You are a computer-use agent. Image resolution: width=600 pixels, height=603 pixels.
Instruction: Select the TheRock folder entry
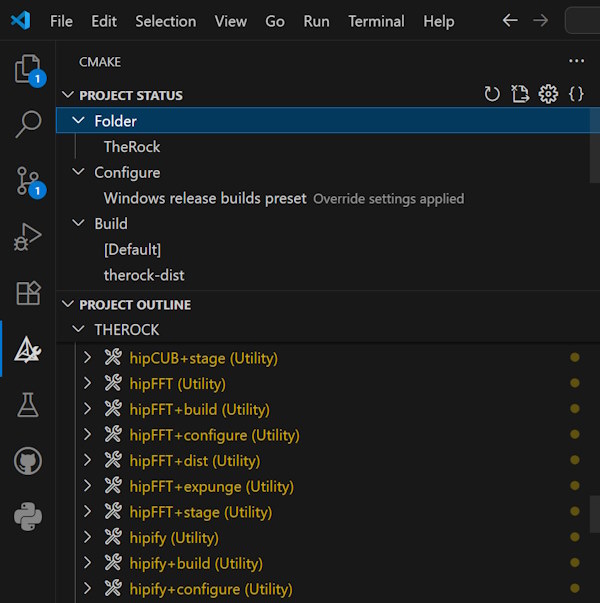pyautogui.click(x=132, y=147)
